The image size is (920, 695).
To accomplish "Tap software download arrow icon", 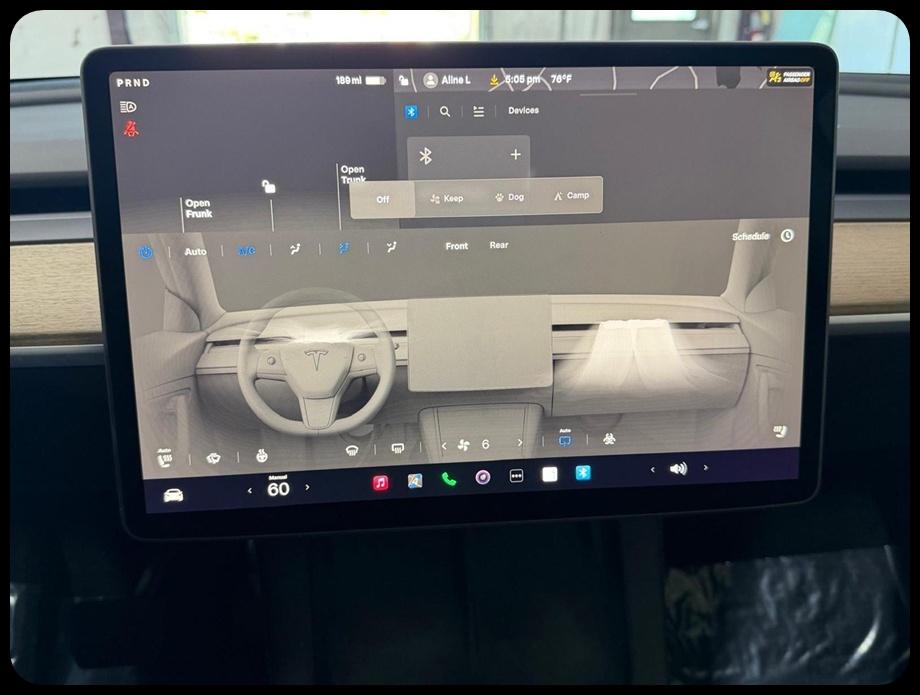I will coord(495,80).
